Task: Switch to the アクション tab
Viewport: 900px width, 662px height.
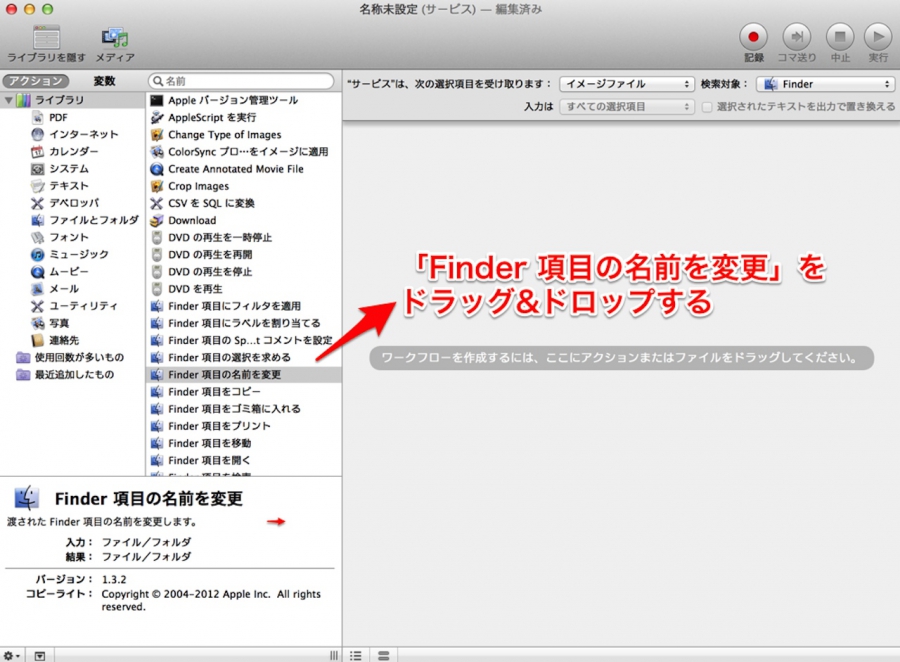Action: (36, 81)
